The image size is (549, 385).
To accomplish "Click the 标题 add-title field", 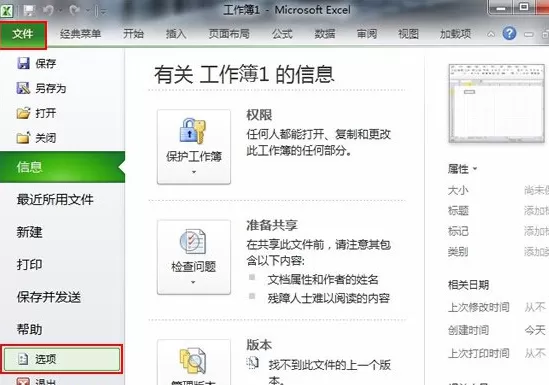I will pyautogui.click(x=536, y=211).
